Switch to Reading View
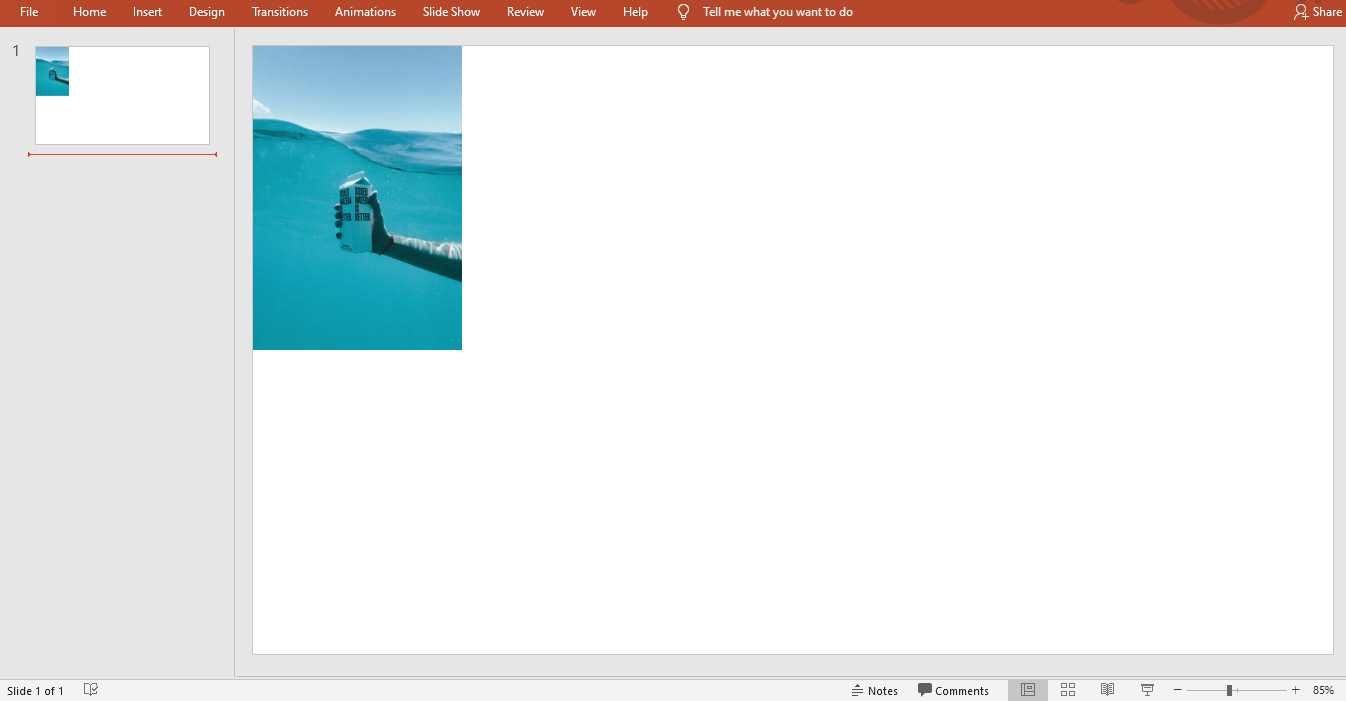Viewport: 1346px width, 701px height. pos(1107,690)
